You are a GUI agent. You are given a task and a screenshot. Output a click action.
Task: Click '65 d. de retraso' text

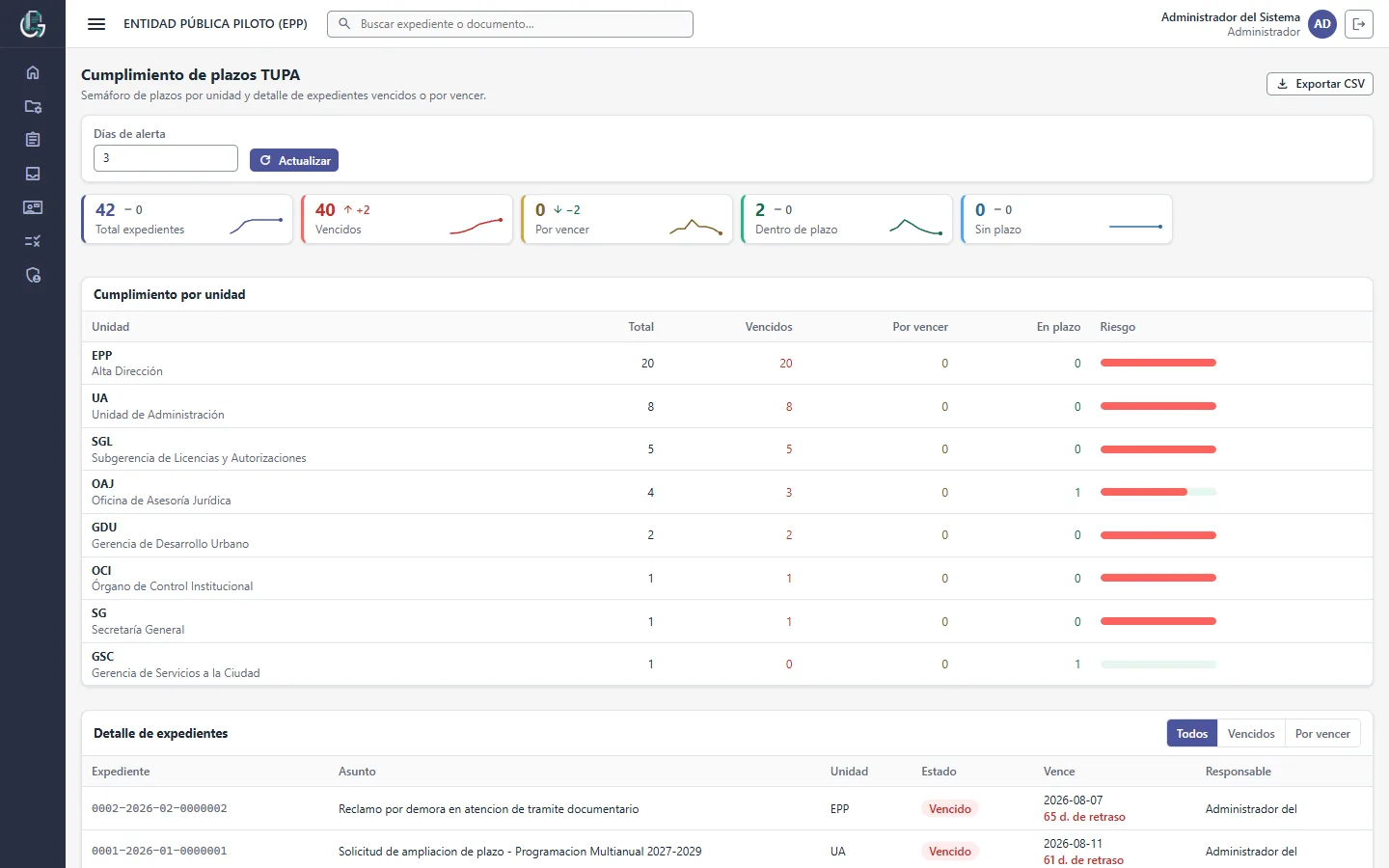point(1084,817)
